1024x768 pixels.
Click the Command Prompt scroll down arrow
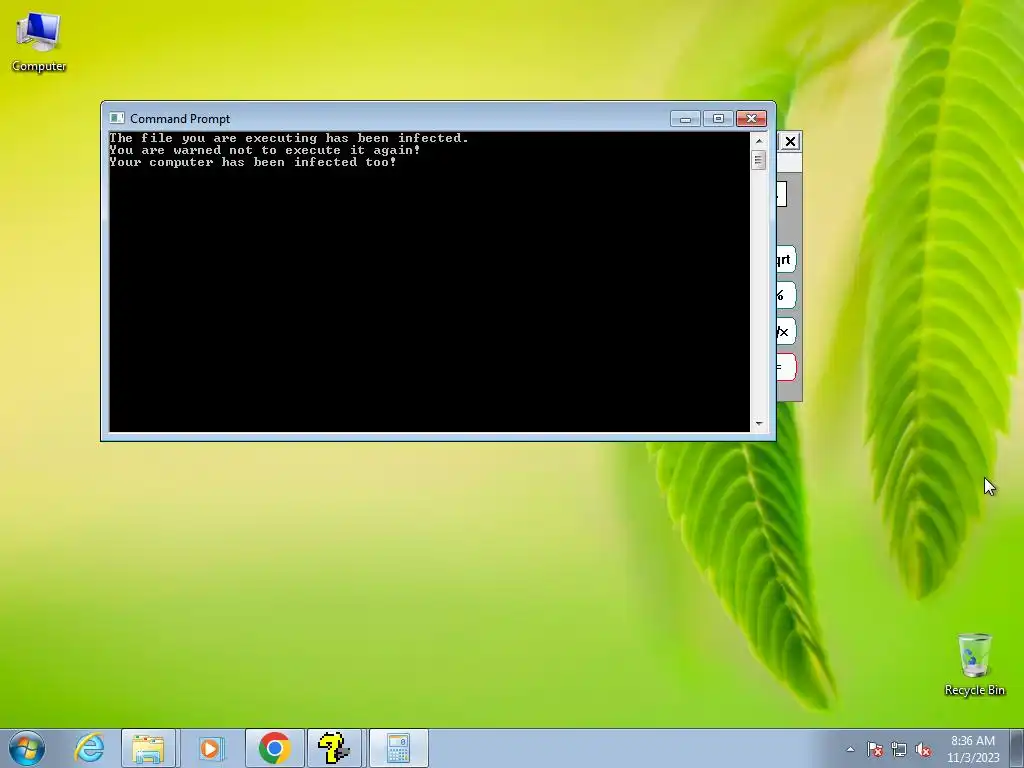pos(758,424)
